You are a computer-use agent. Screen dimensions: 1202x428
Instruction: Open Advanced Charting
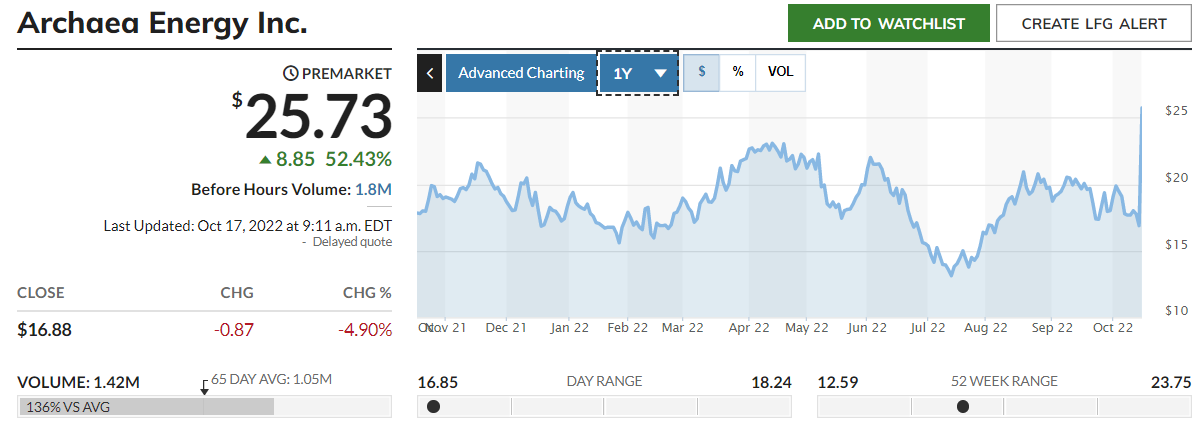click(x=521, y=73)
